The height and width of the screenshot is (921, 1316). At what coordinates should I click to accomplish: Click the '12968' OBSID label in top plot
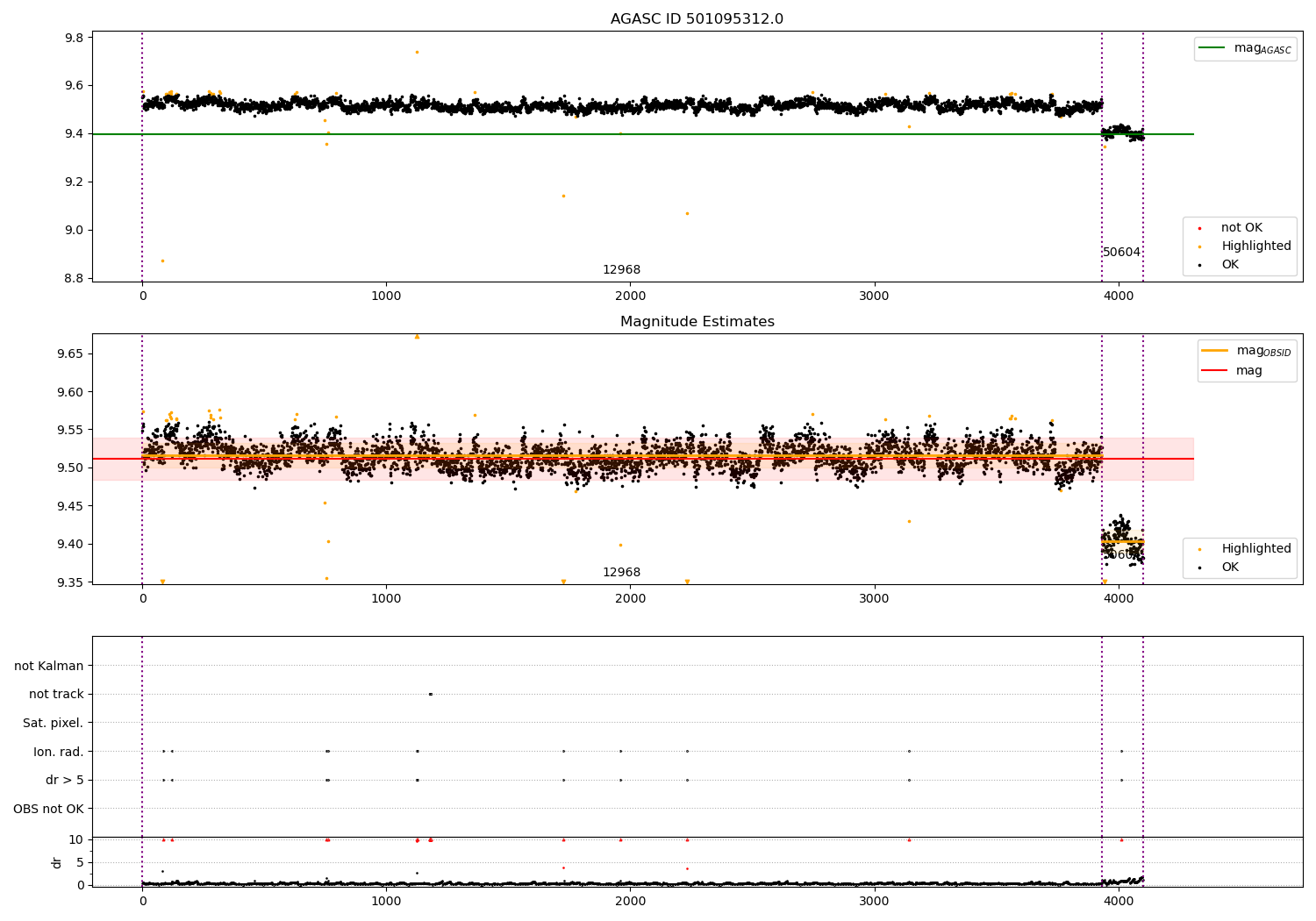tap(621, 270)
